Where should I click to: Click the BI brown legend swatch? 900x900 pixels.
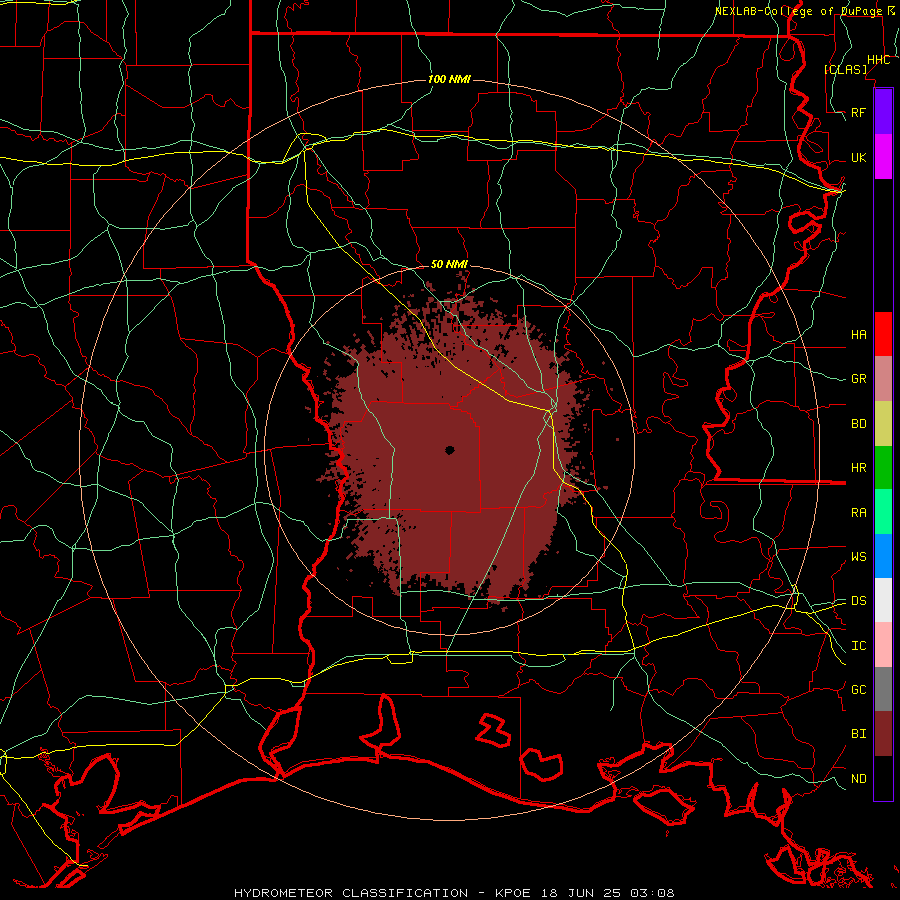883,734
